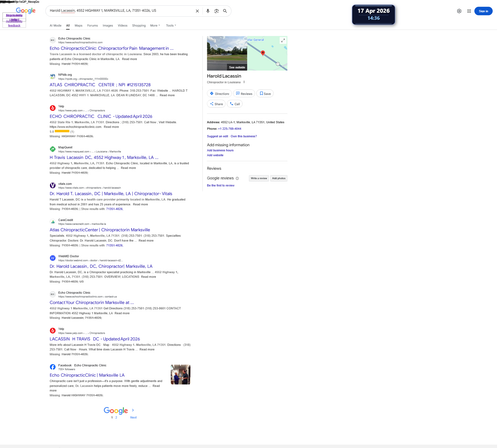Click Add website link
The width and height of the screenshot is (500, 448).
coord(215,155)
